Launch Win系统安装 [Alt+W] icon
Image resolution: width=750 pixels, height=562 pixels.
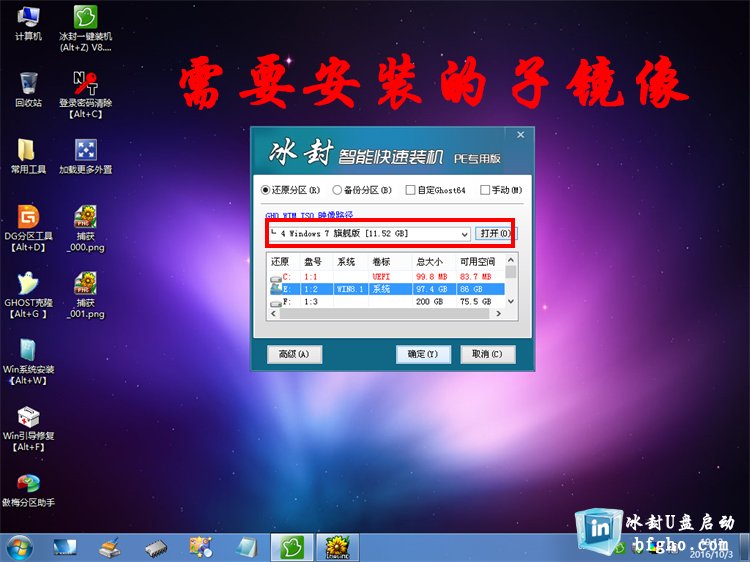tap(28, 361)
